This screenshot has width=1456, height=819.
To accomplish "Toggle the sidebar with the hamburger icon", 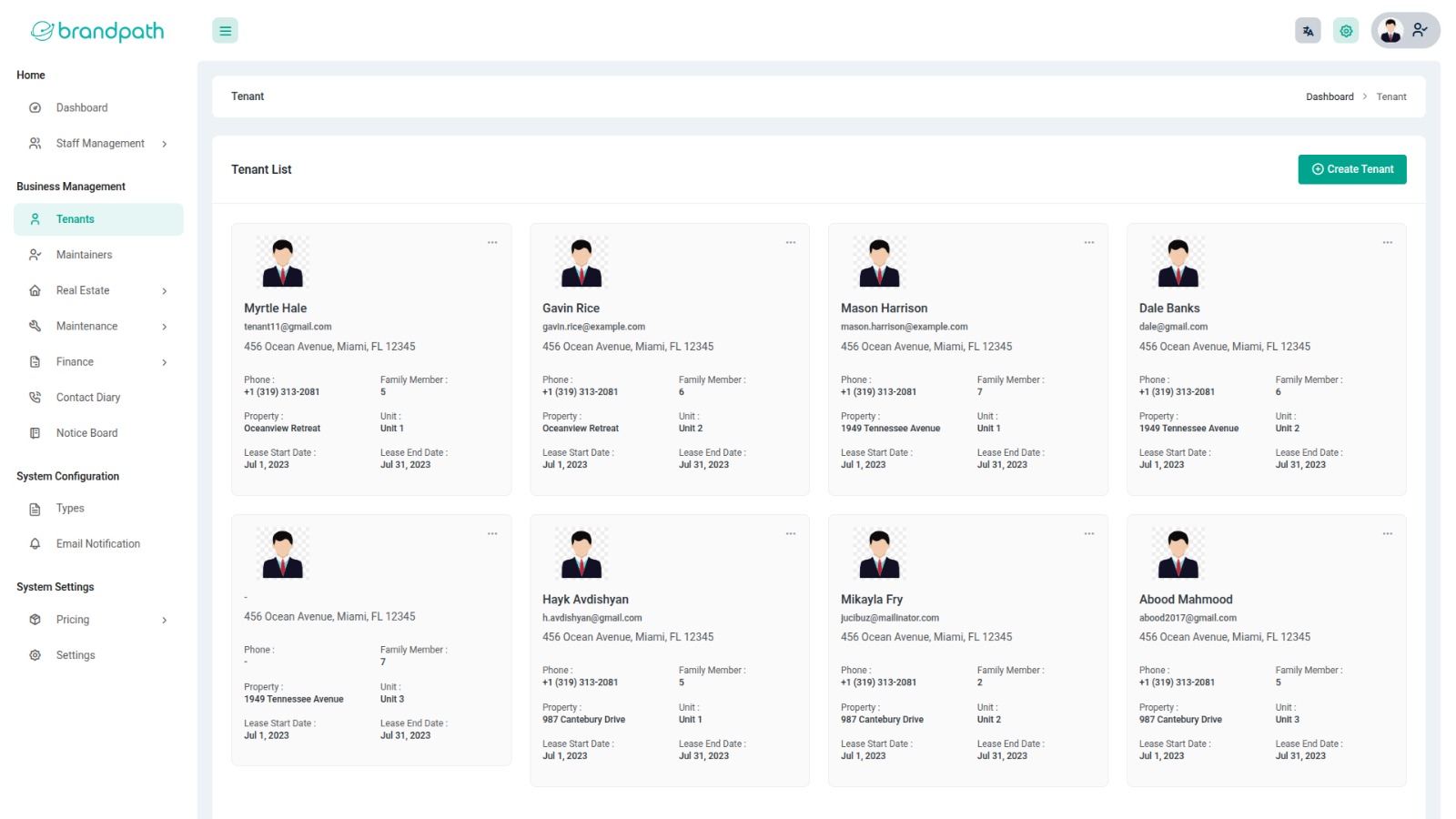I will 225,31.
